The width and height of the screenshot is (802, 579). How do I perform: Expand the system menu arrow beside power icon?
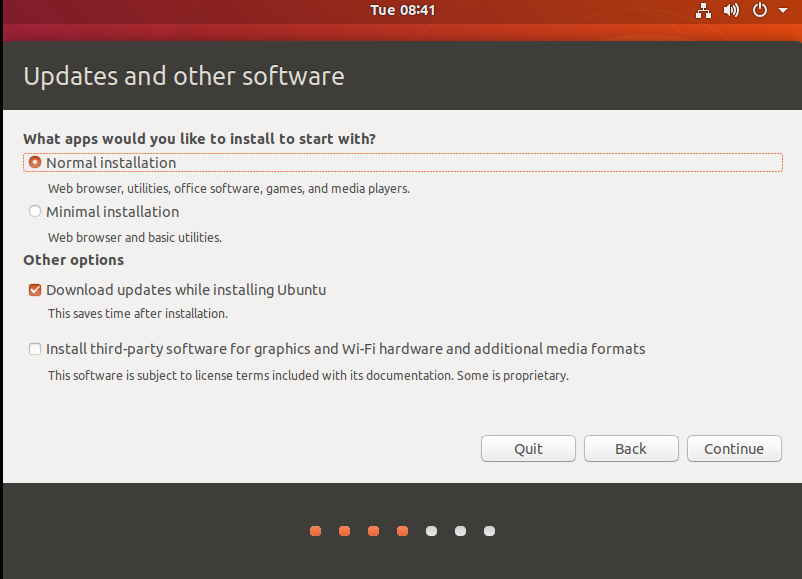point(783,11)
